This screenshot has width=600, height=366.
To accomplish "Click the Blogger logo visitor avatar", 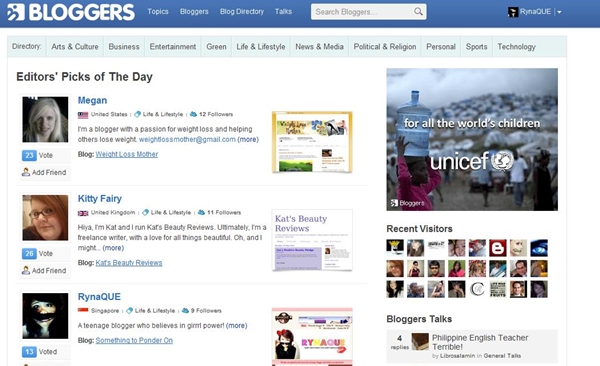I will click(x=497, y=248).
